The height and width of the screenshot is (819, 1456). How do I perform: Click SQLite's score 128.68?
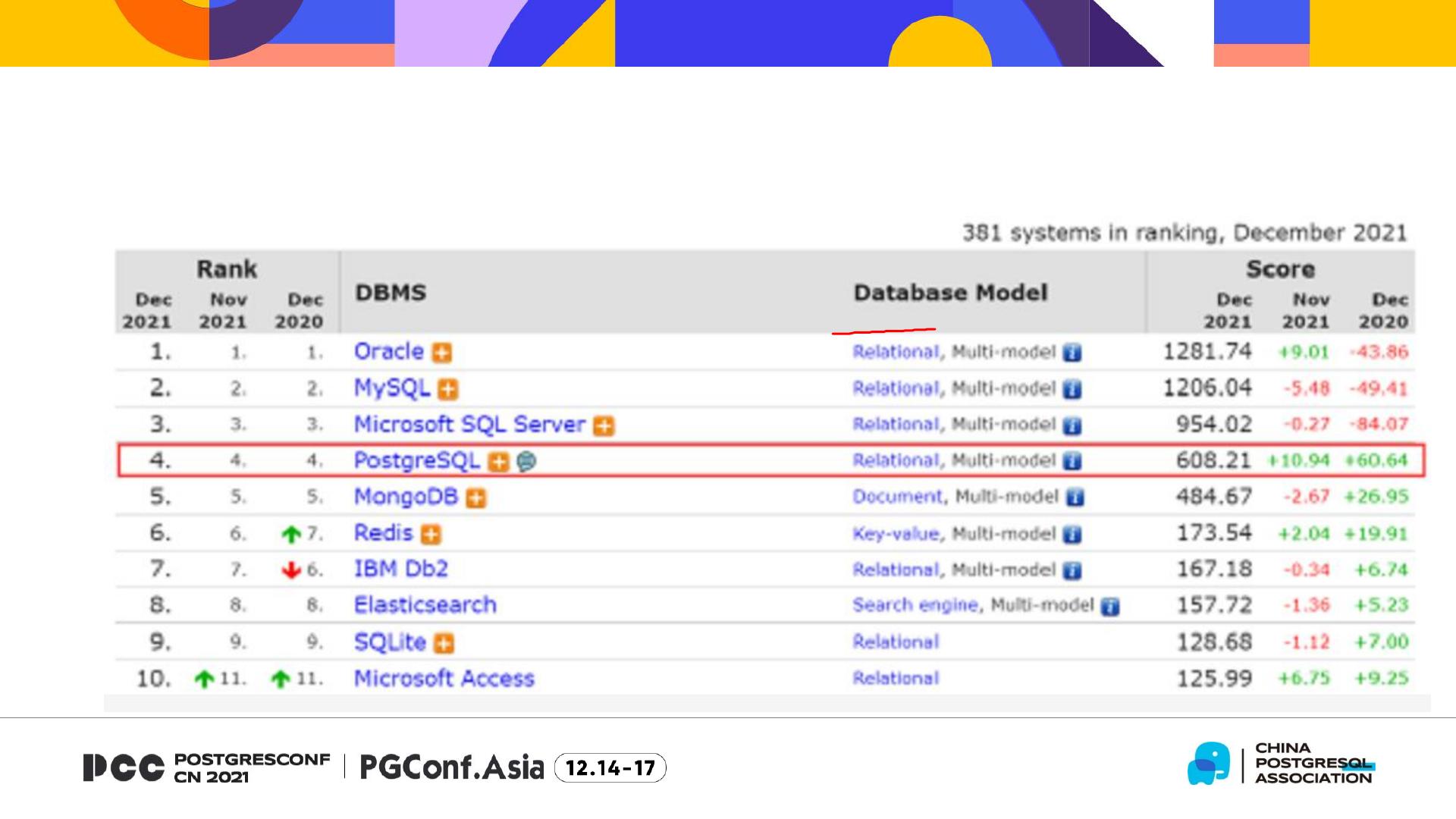pos(1214,642)
